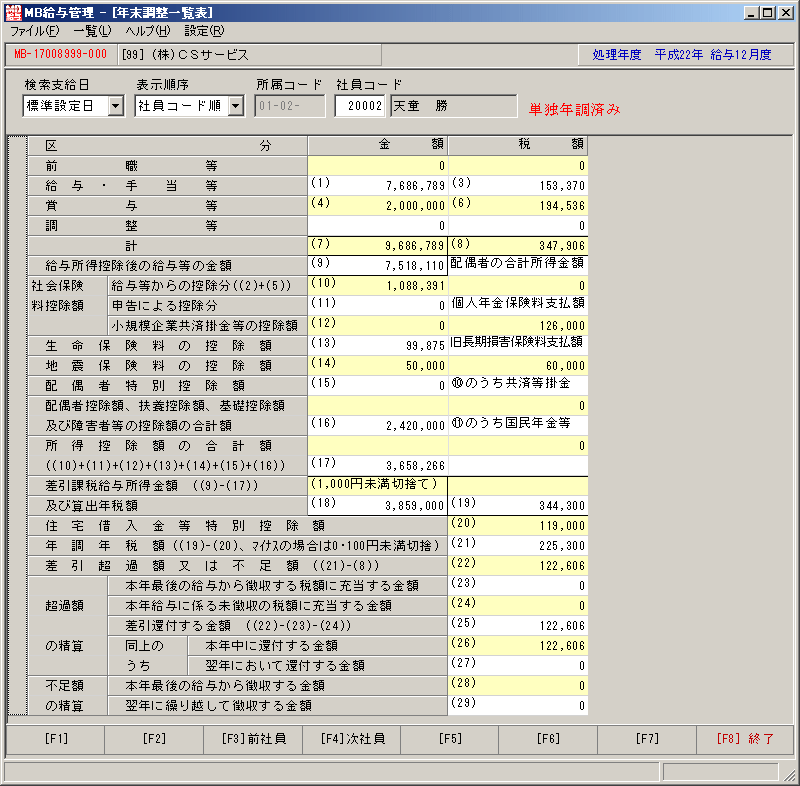Image resolution: width=800 pixels, height=786 pixels.
Task: Expand the 検索支給日 dropdown arrow
Action: (x=116, y=106)
